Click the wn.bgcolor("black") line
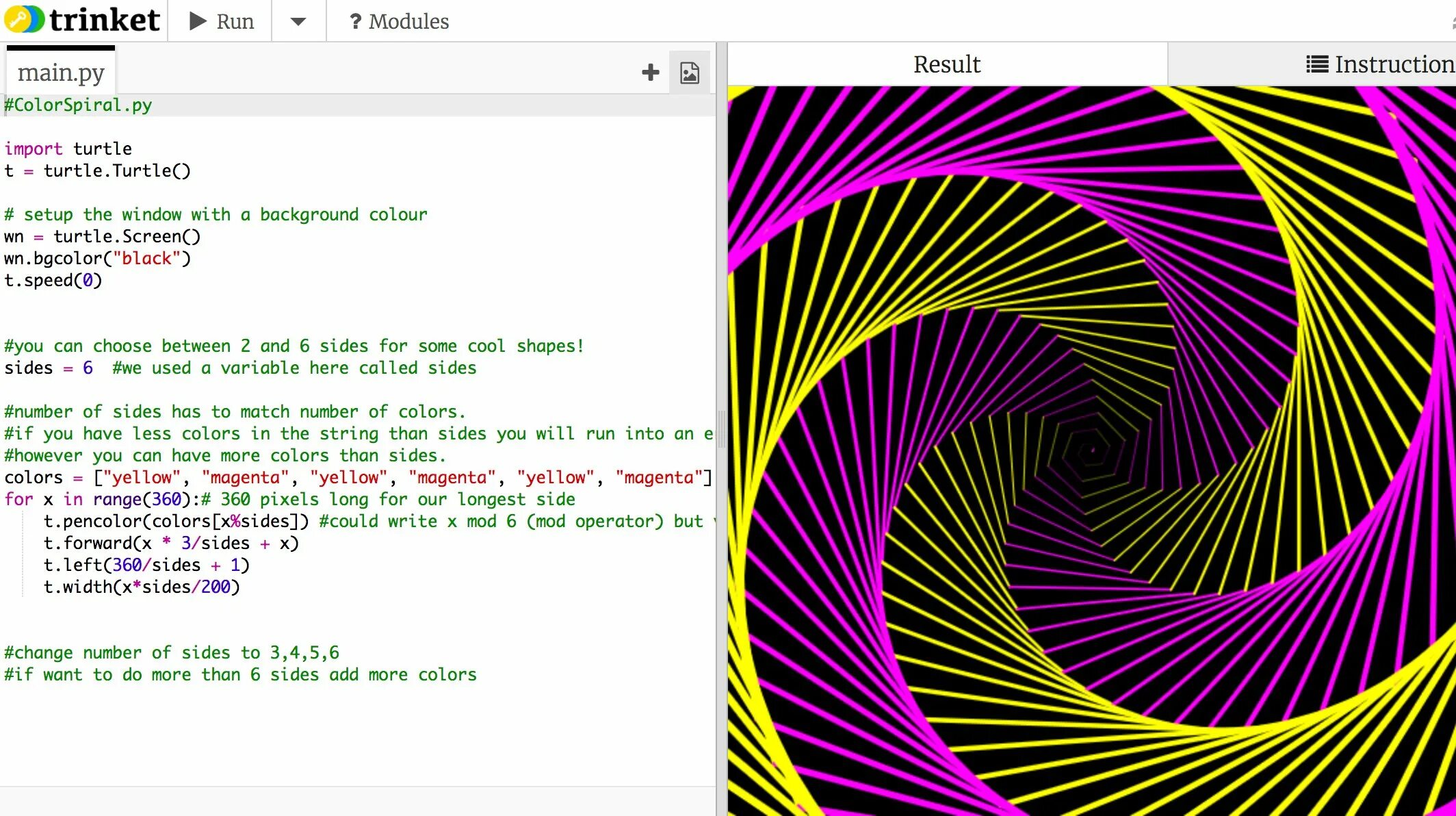 coord(97,259)
